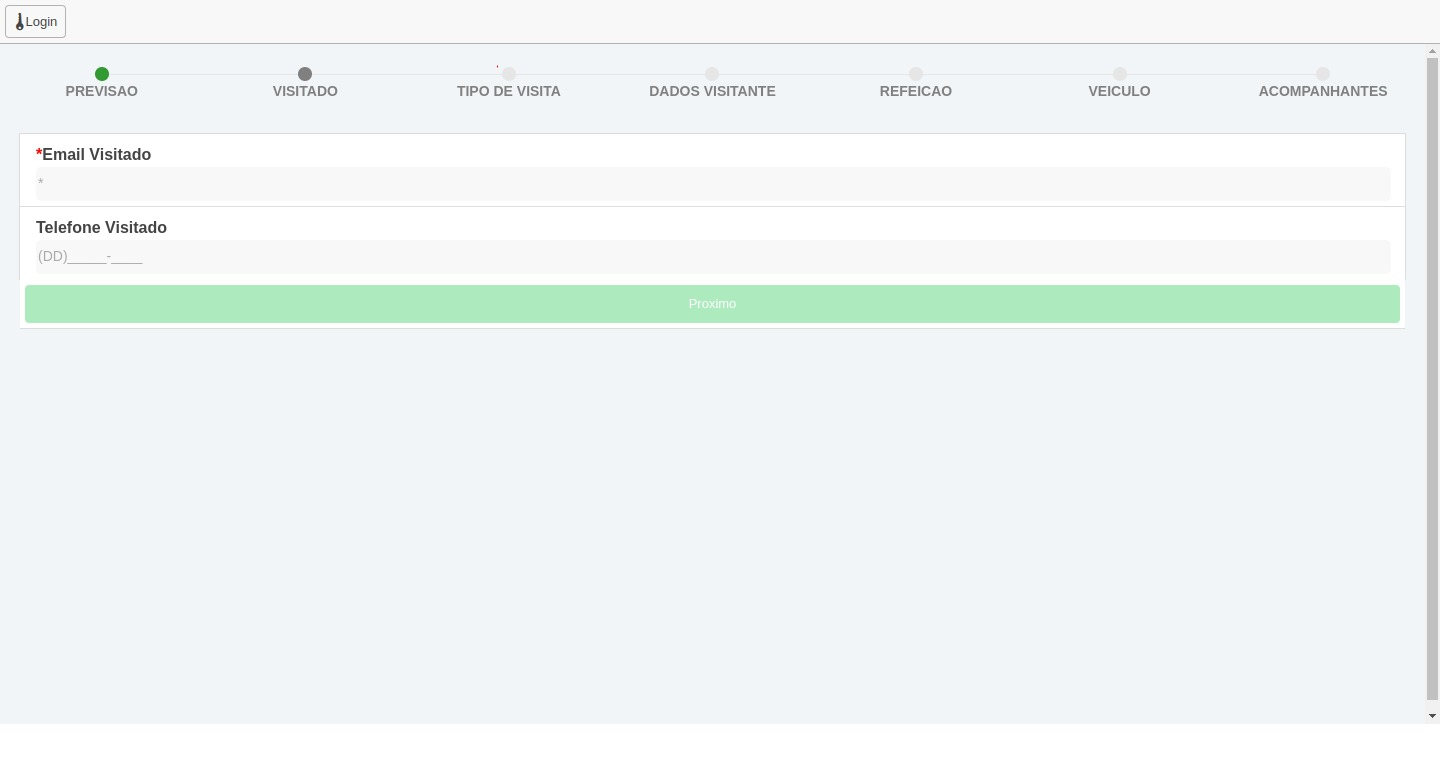Image resolution: width=1440 pixels, height=767 pixels.
Task: Select the DADOS VISITANTE step circle
Action: [x=712, y=74]
